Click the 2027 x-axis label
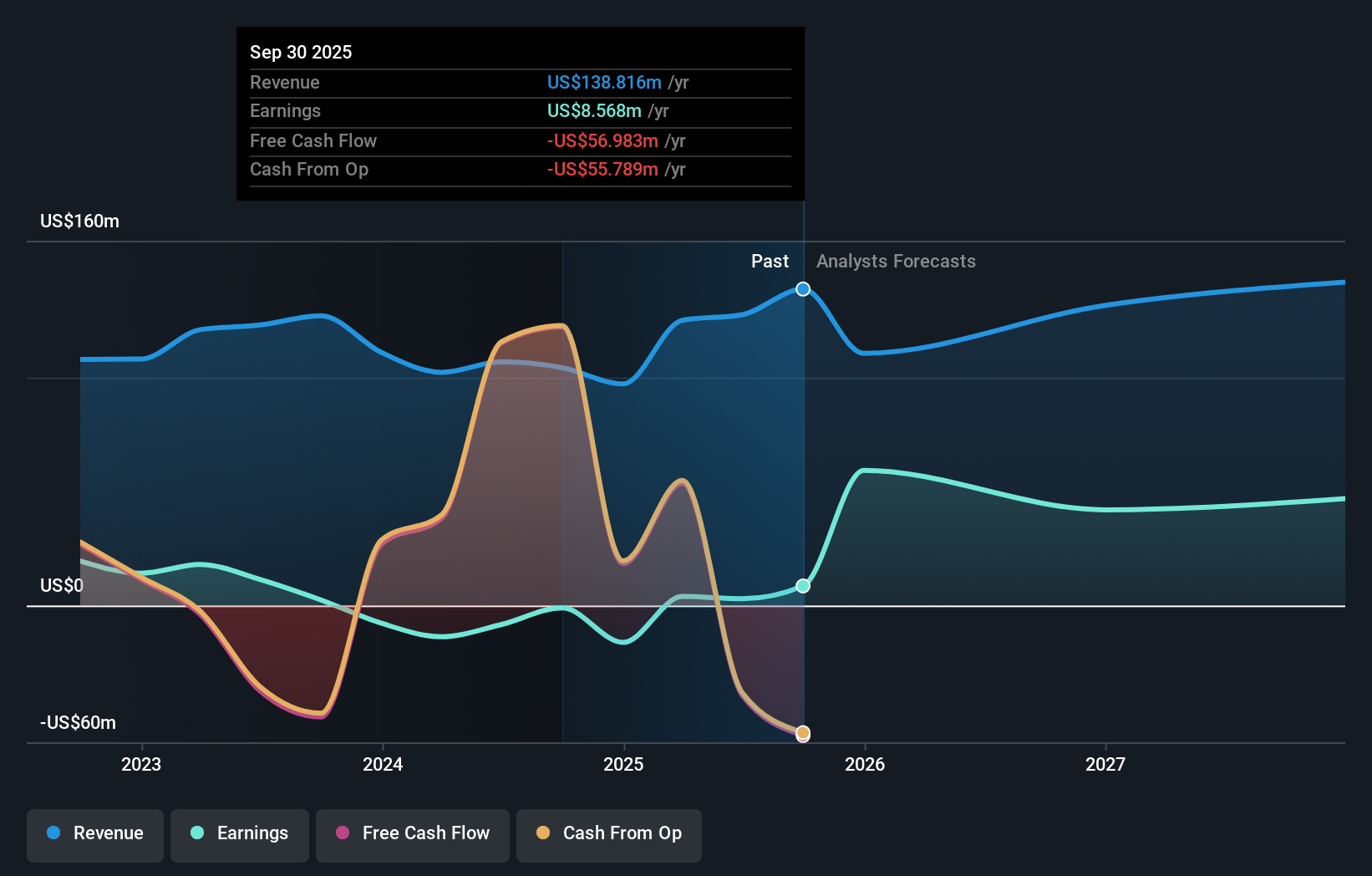 [x=1105, y=764]
